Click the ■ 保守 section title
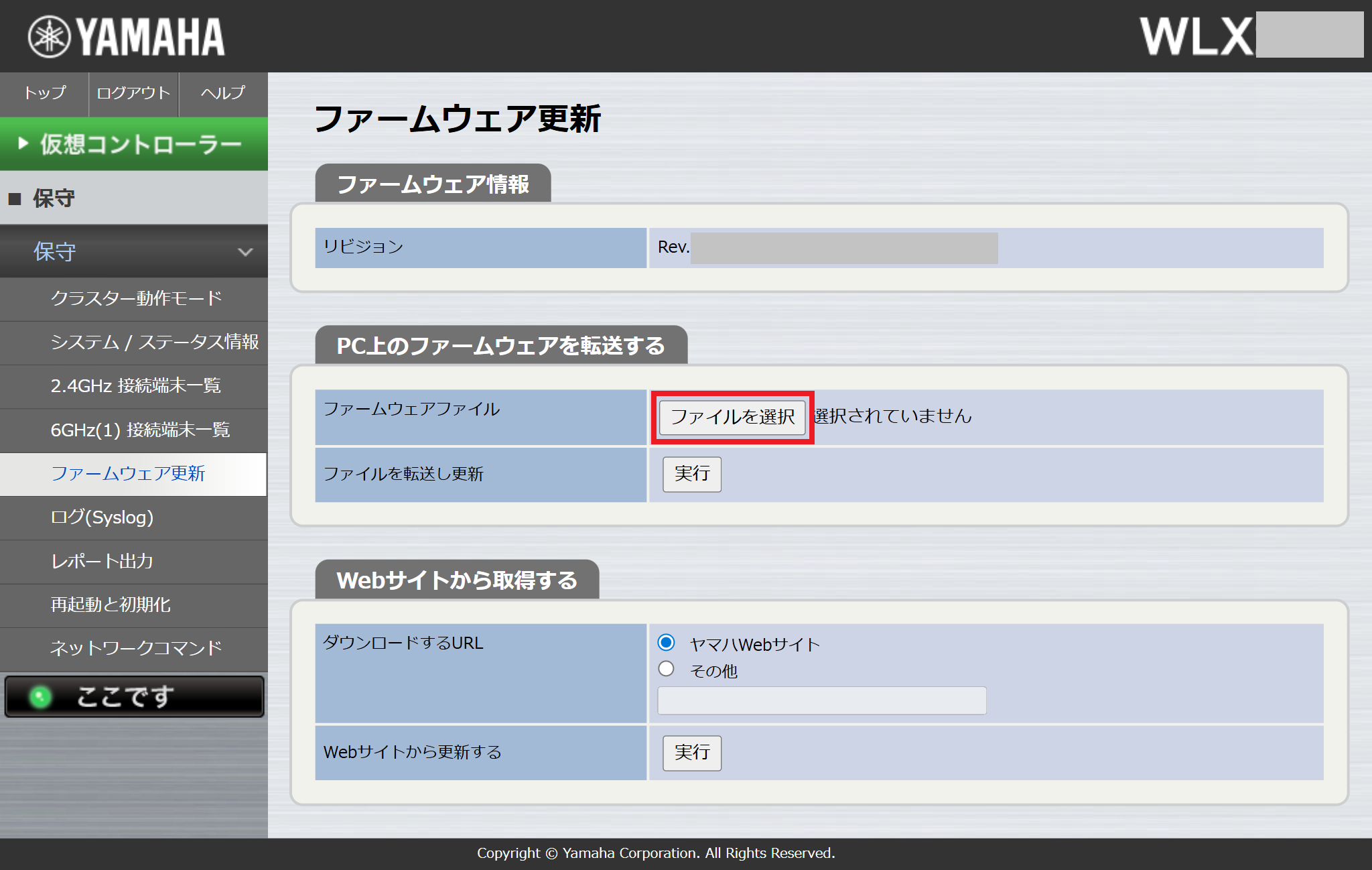 click(x=42, y=198)
